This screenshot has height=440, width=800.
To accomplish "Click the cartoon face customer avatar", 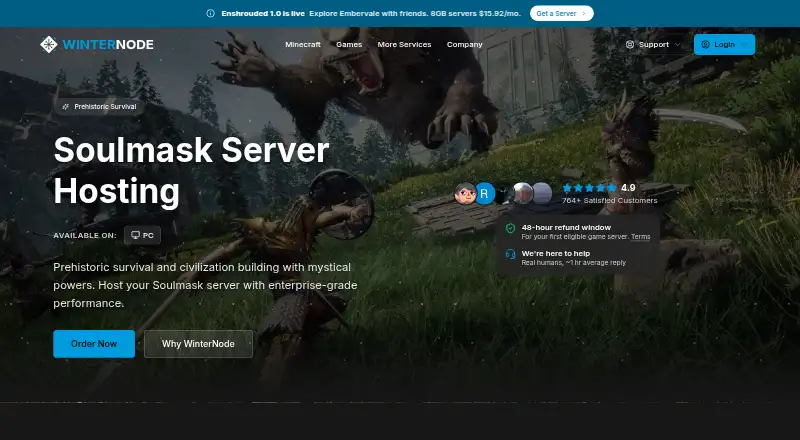I will click(464, 193).
